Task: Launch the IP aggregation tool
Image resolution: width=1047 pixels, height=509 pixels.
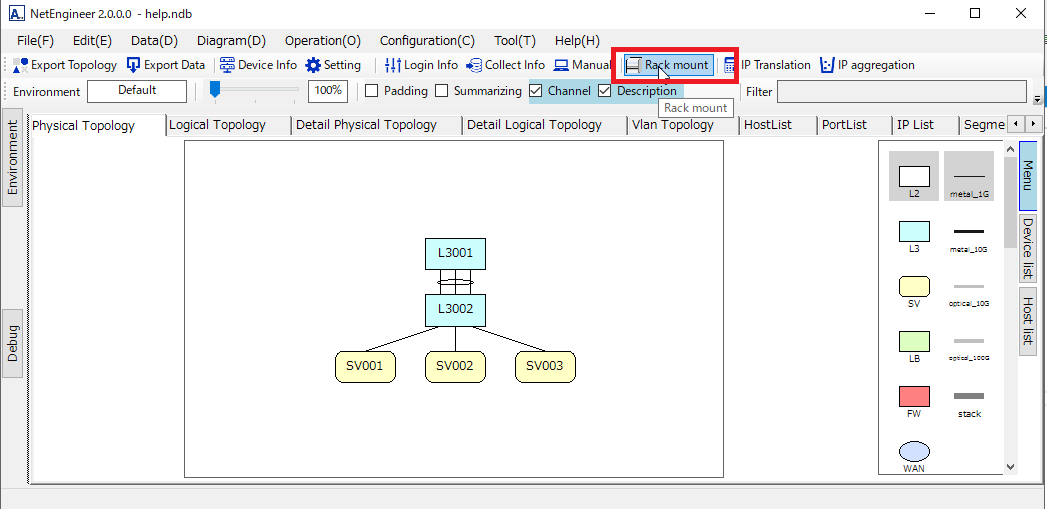Action: 827,65
